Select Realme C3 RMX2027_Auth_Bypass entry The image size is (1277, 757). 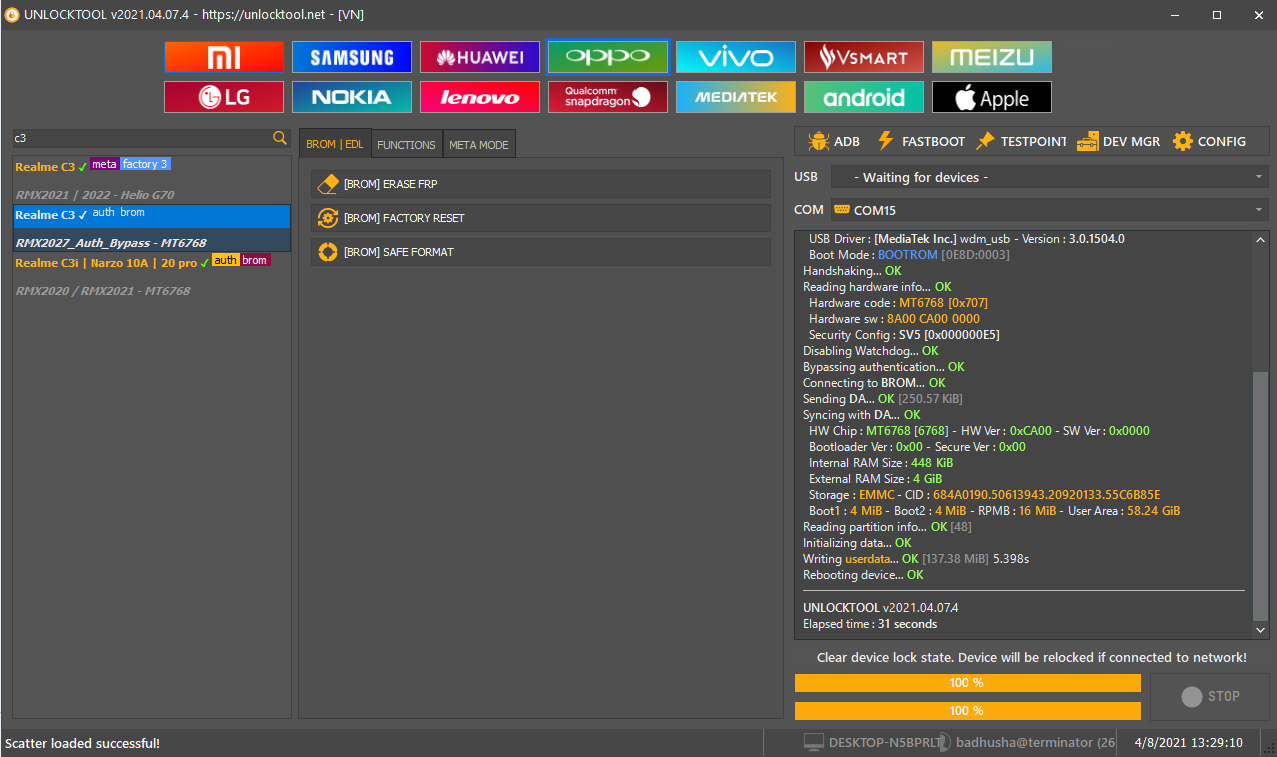pyautogui.click(x=152, y=228)
